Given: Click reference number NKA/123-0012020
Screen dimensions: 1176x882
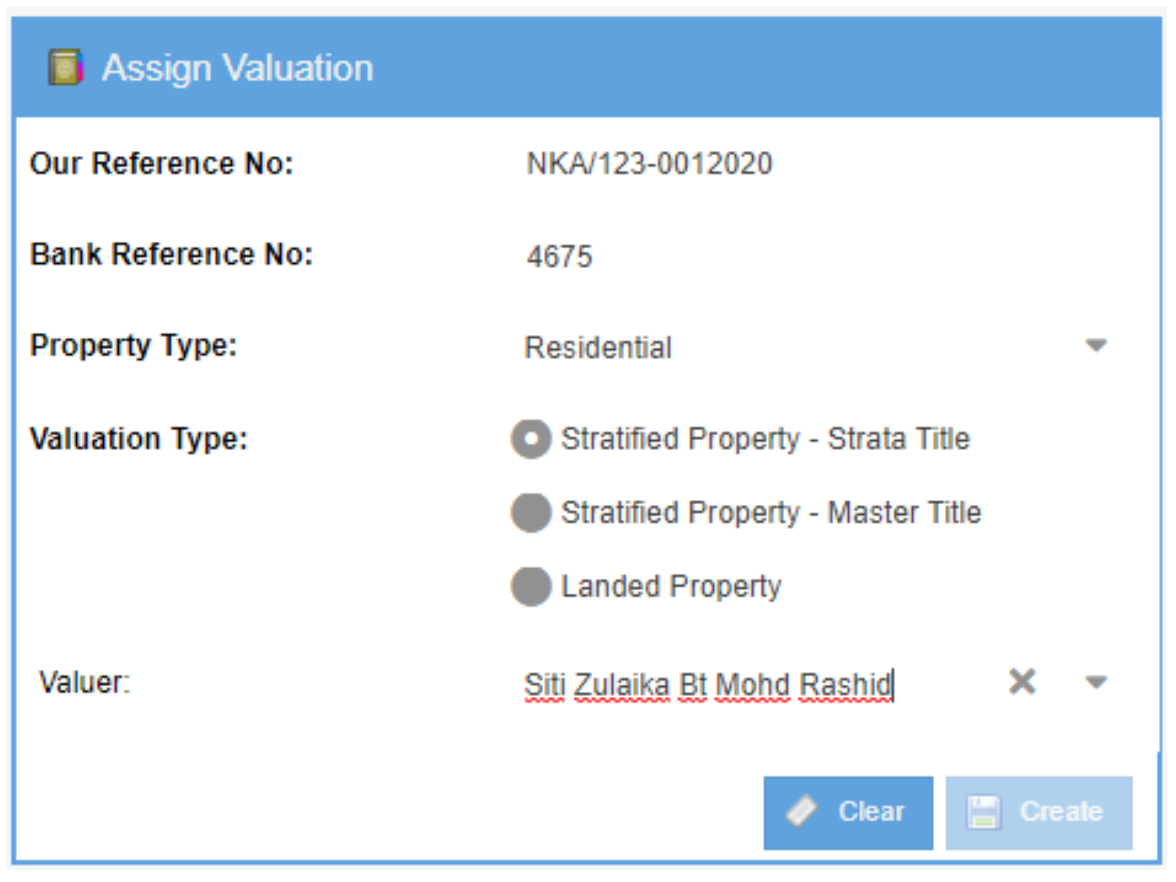Looking at the screenshot, I should click(649, 164).
